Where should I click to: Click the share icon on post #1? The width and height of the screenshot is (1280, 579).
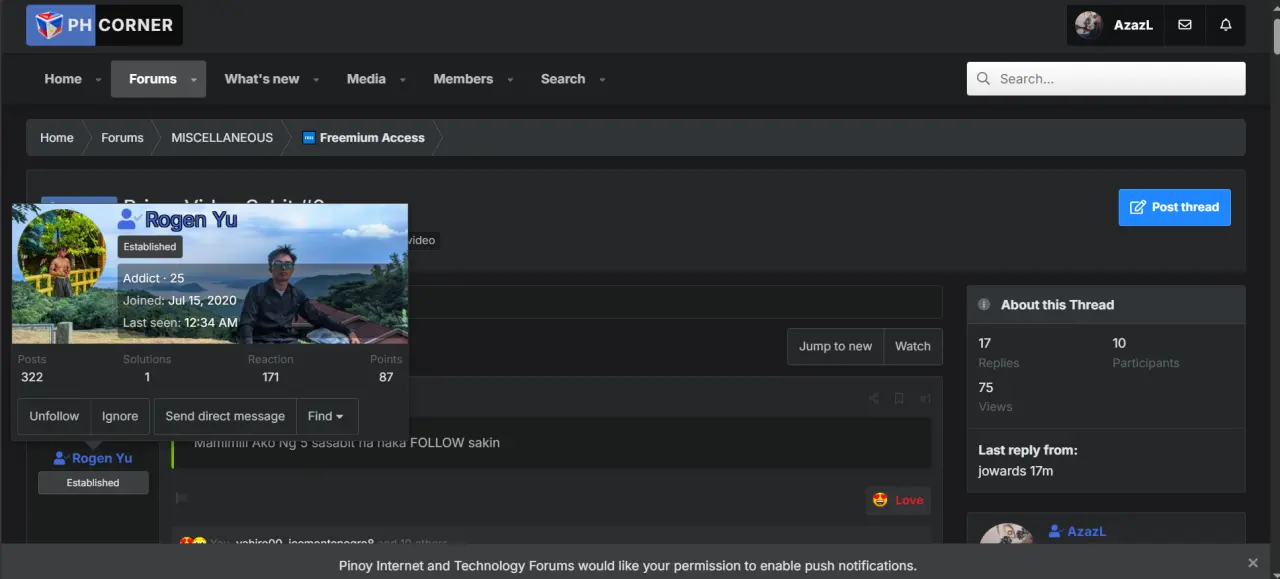tap(874, 398)
